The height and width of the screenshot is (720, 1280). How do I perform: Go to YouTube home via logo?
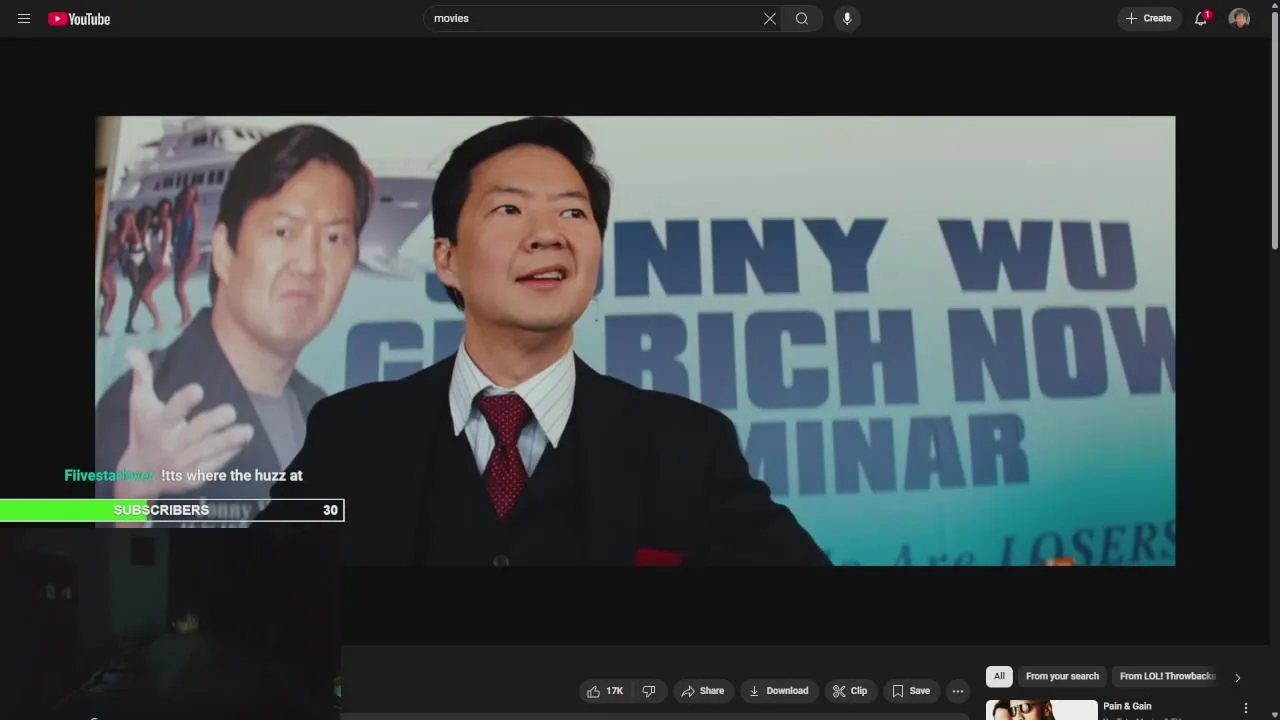[x=79, y=18]
